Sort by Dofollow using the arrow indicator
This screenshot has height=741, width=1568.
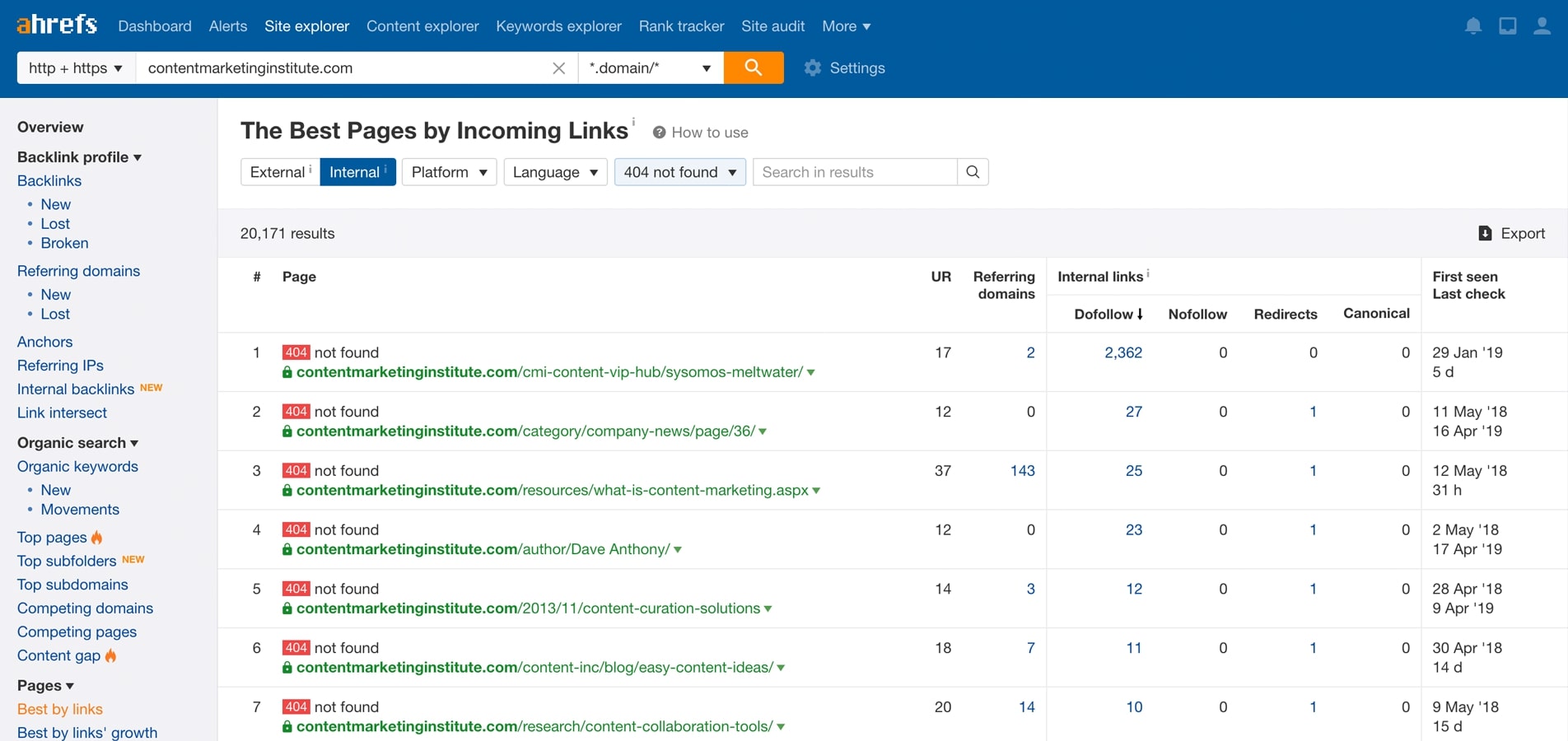pyautogui.click(x=1141, y=314)
